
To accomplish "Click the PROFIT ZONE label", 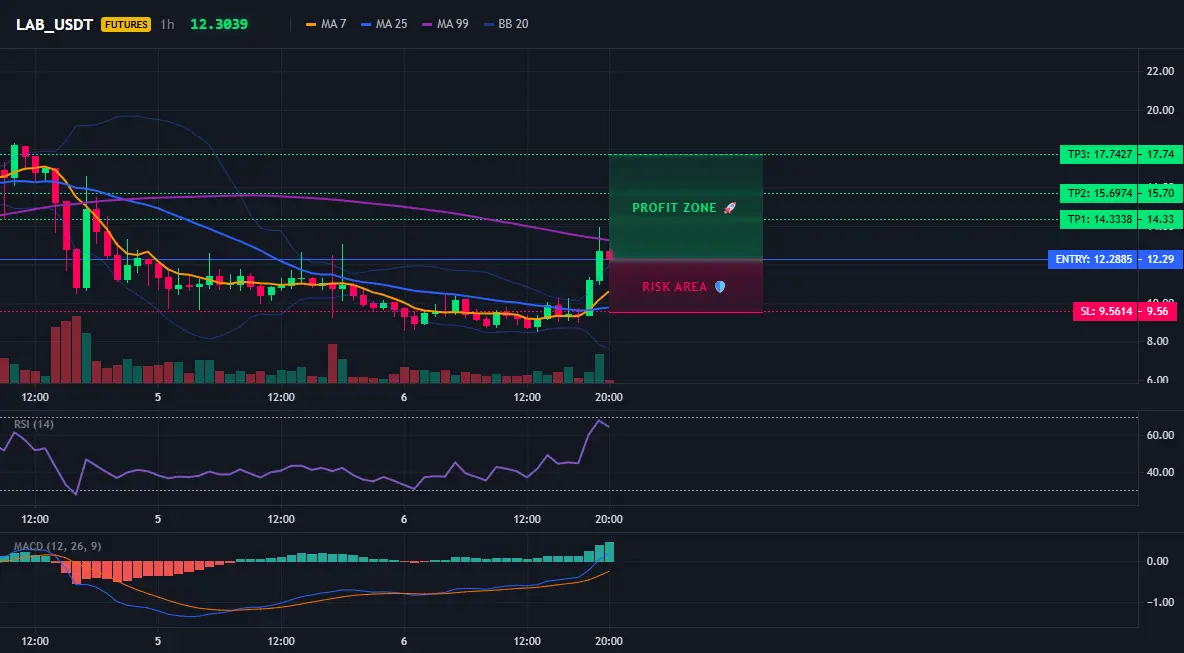I will pos(674,208).
